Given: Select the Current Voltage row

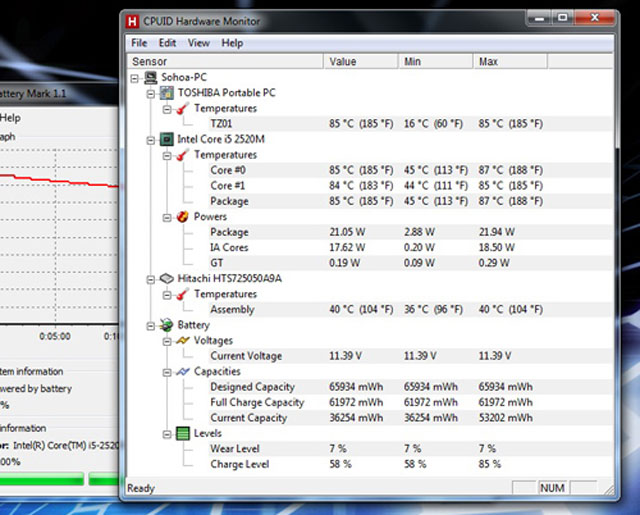Looking at the screenshot, I should pos(409,356).
